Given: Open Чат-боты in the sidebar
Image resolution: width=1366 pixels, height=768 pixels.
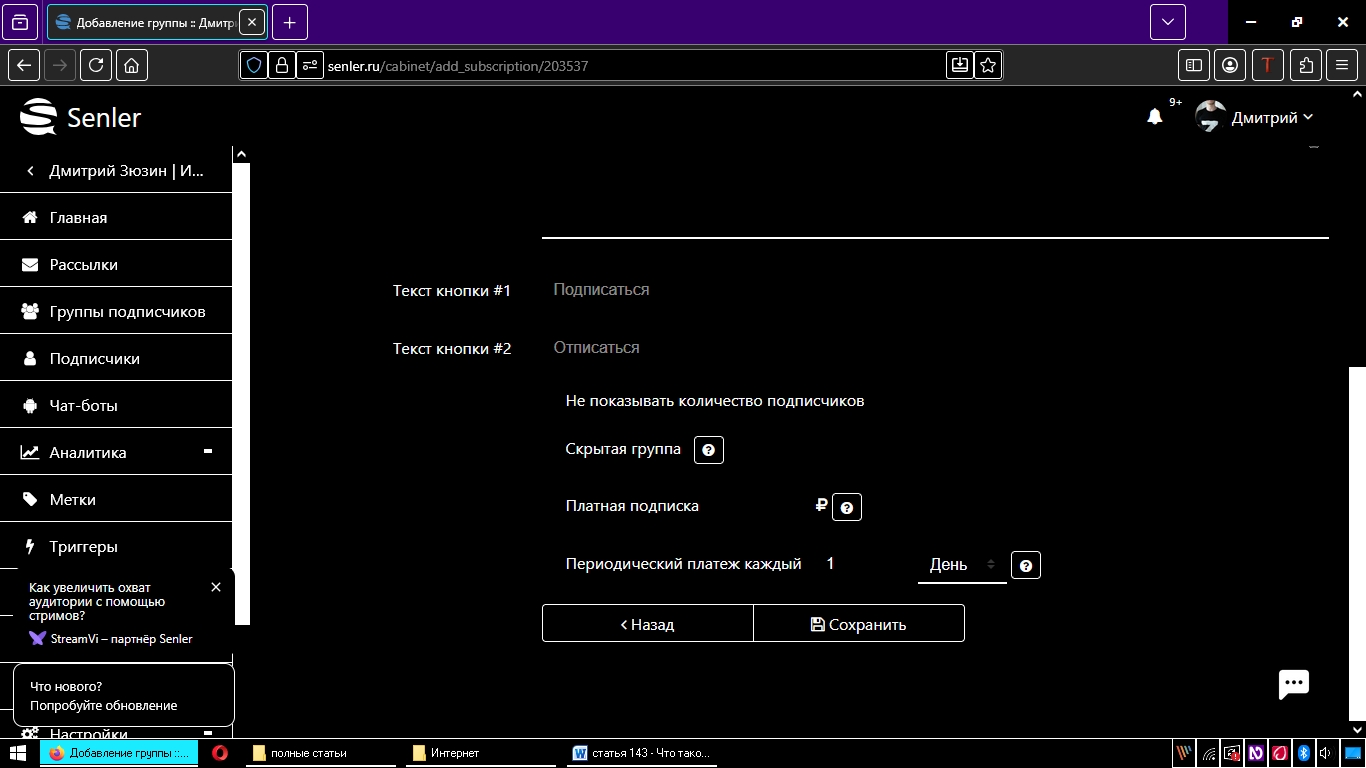Looking at the screenshot, I should [84, 406].
